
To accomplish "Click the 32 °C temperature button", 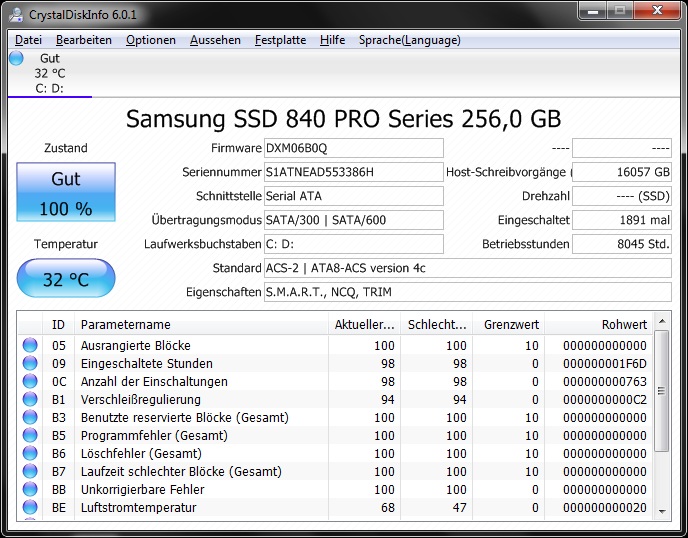I will click(x=66, y=278).
